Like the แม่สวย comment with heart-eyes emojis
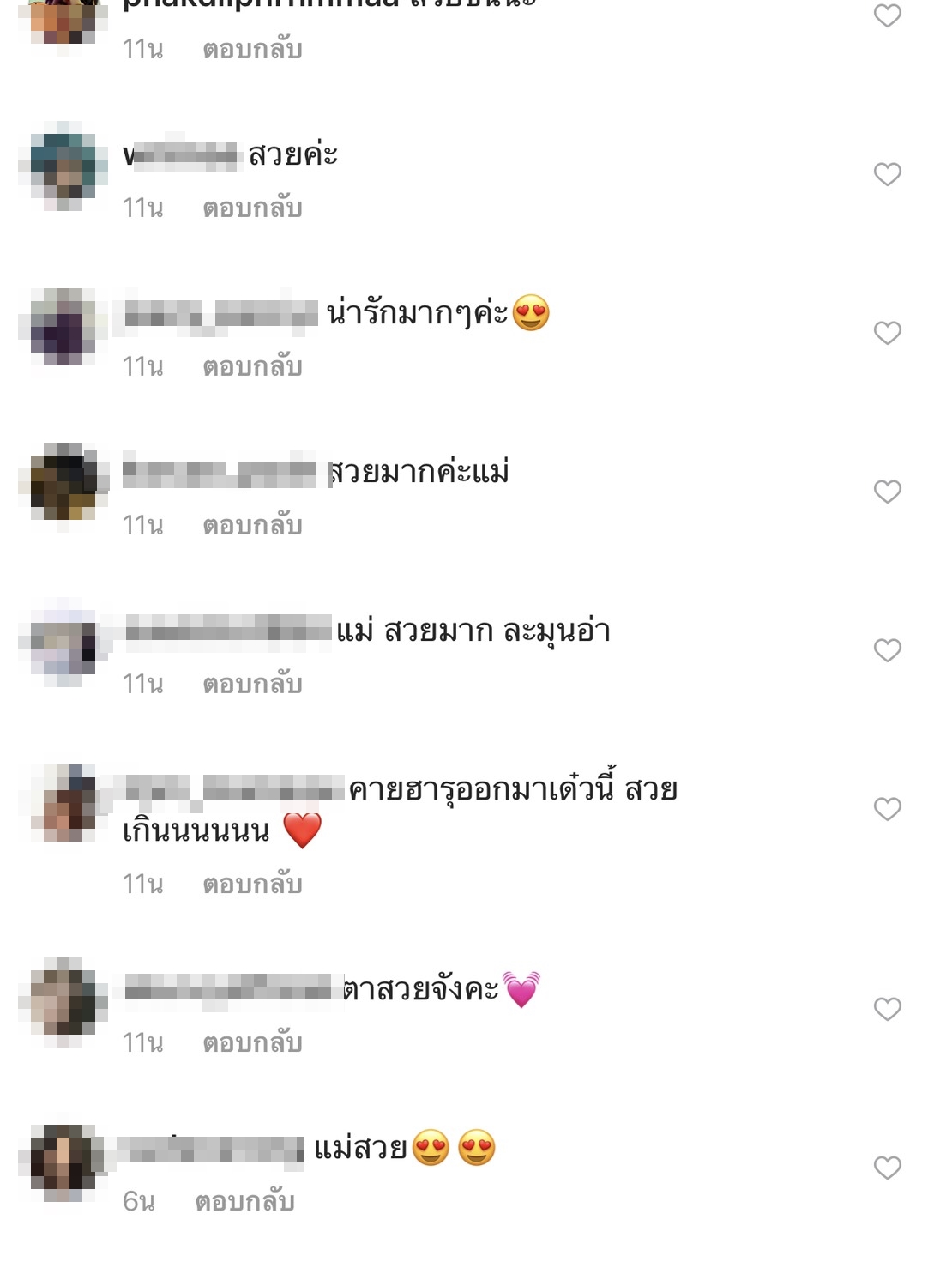 click(887, 1168)
